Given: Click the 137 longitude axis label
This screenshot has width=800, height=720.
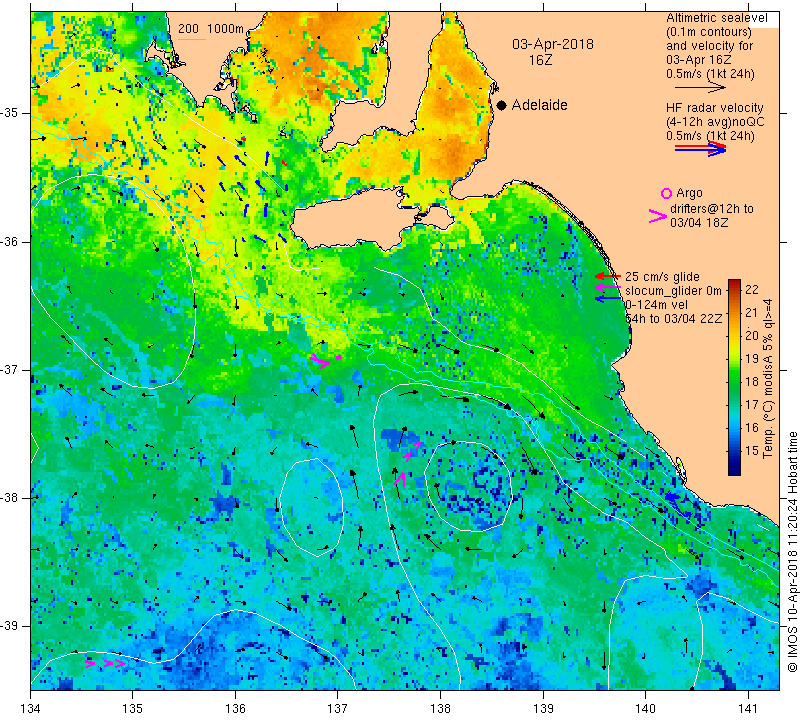Looking at the screenshot, I should point(337,709).
